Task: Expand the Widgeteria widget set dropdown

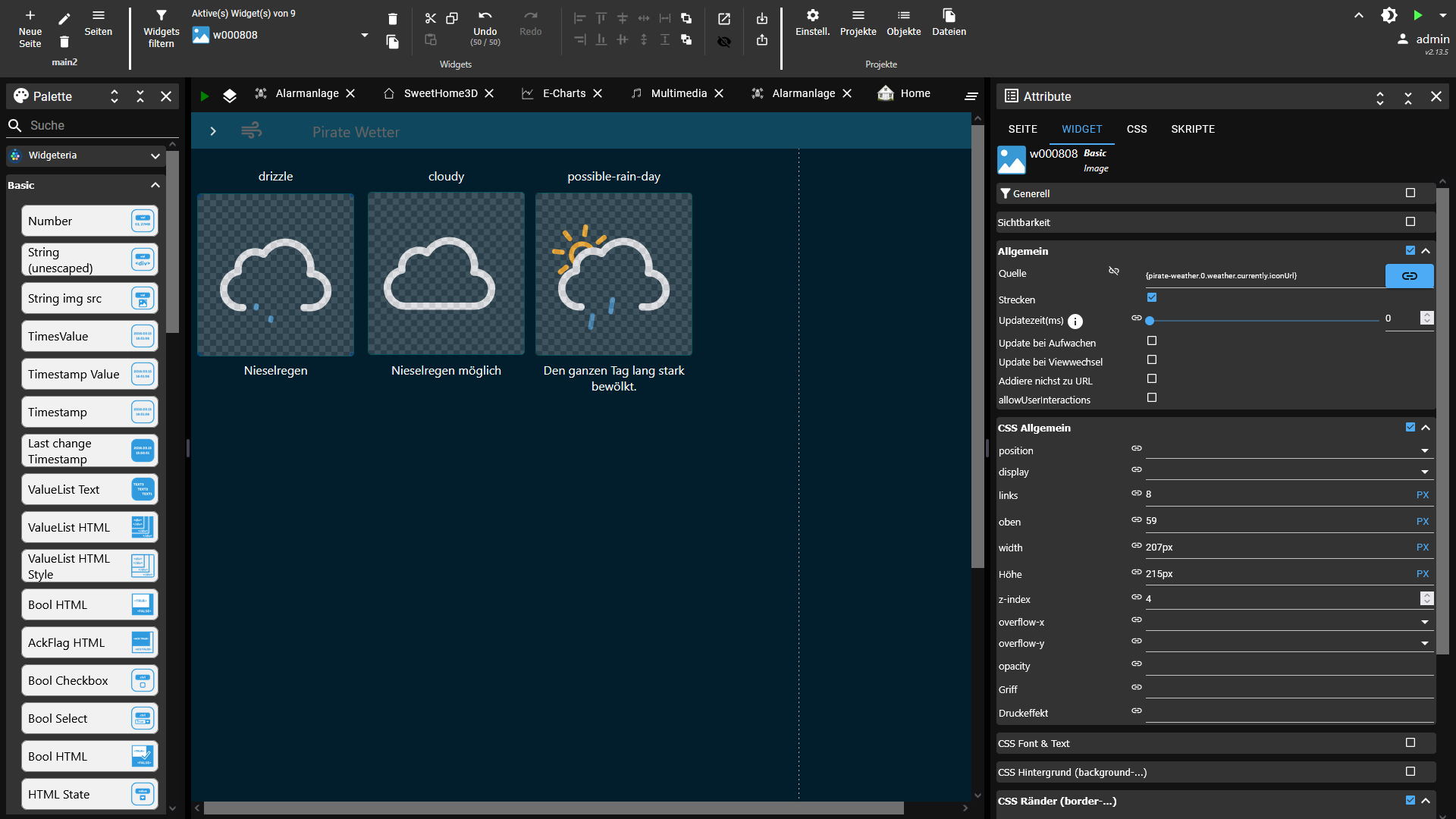Action: click(x=155, y=155)
